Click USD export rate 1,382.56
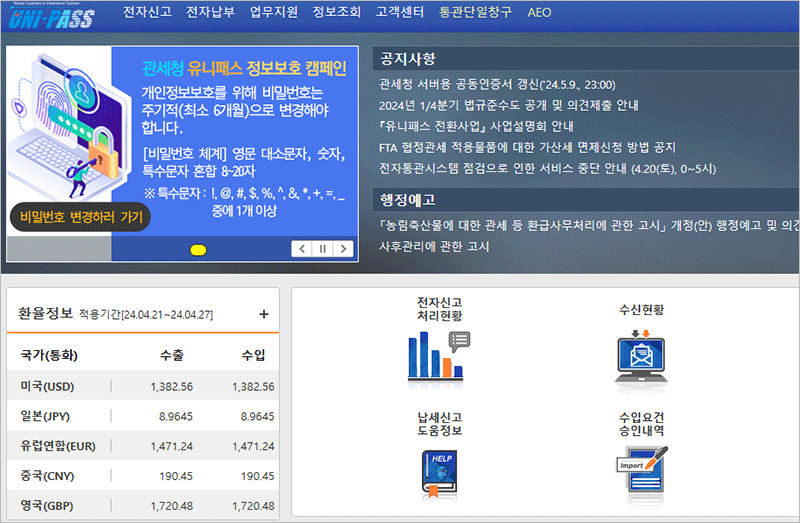This screenshot has width=800, height=523. click(171, 386)
